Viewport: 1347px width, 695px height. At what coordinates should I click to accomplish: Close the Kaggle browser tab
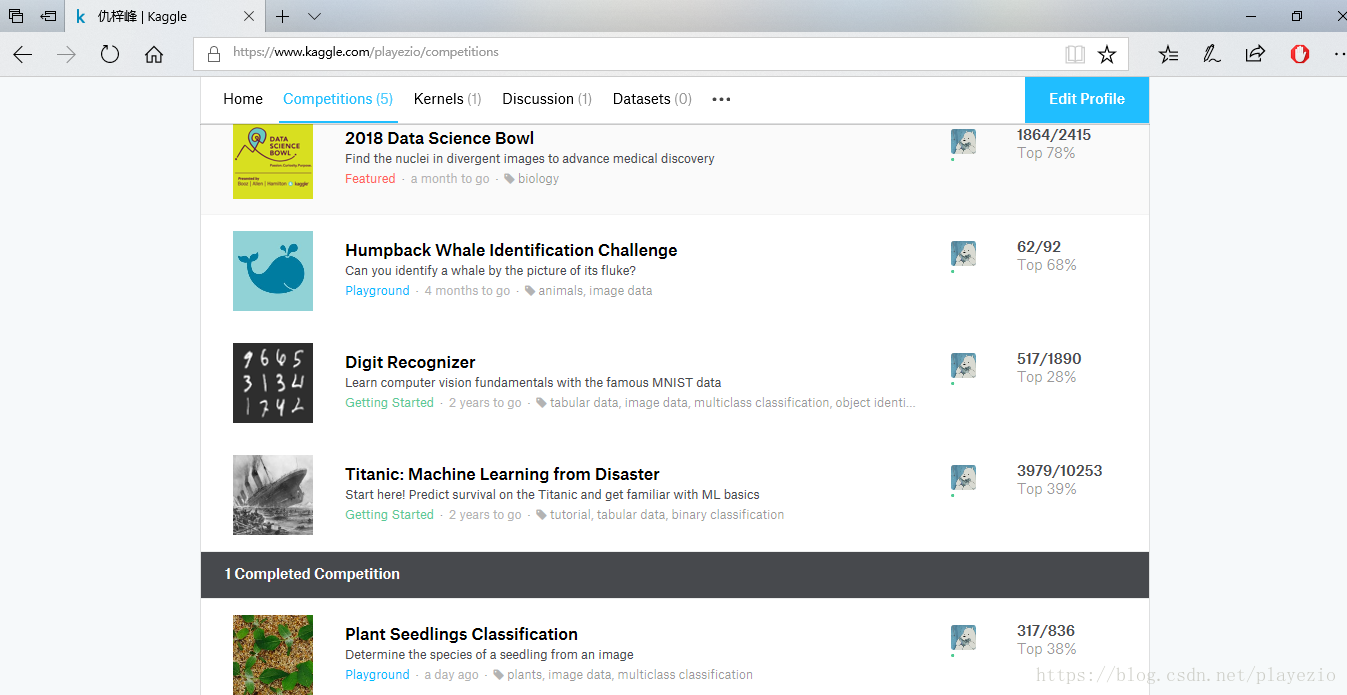pos(250,16)
